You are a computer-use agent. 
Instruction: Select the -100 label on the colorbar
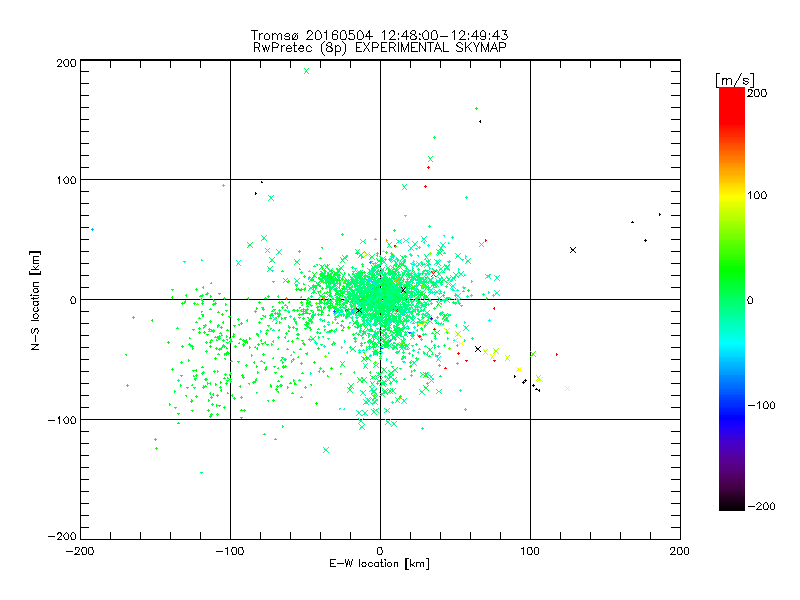click(x=761, y=405)
